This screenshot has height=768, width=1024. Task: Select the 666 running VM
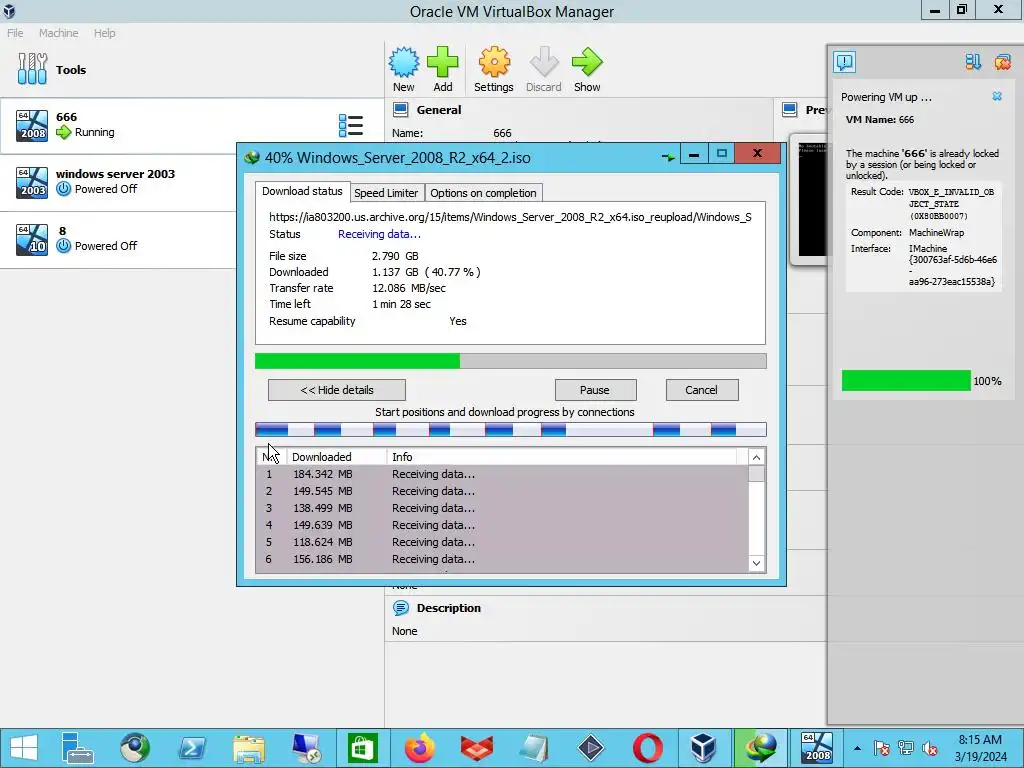tap(192, 125)
